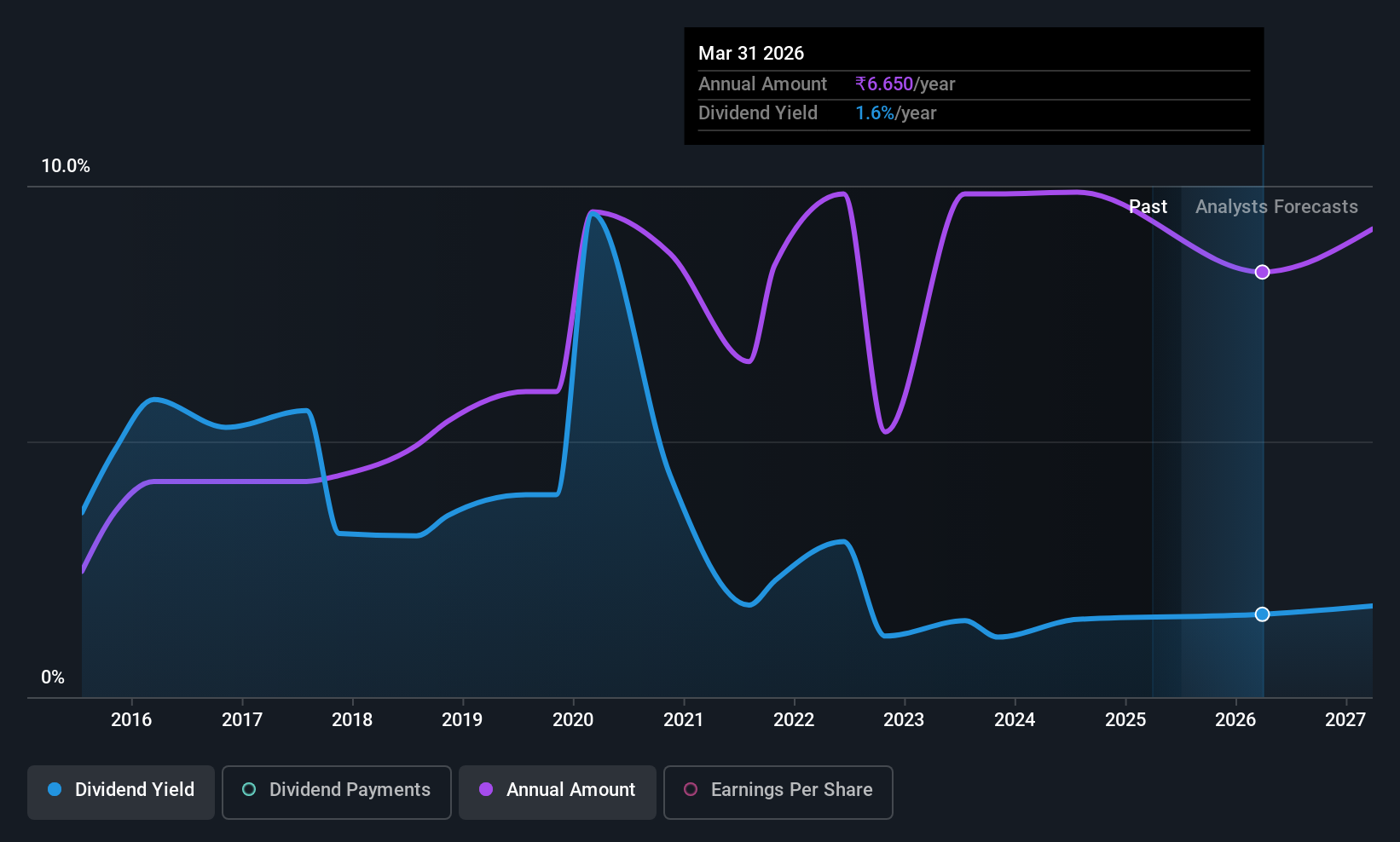This screenshot has width=1400, height=842.
Task: Click the 2023 x-axis year label
Action: coord(904,720)
